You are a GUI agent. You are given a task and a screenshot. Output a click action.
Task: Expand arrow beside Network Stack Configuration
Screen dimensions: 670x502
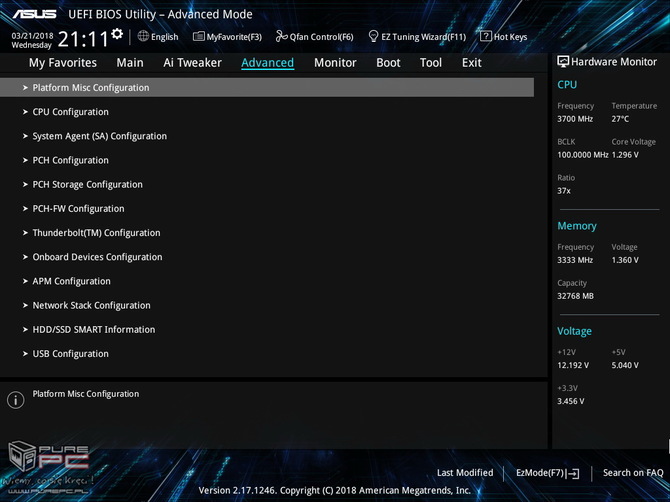25,305
